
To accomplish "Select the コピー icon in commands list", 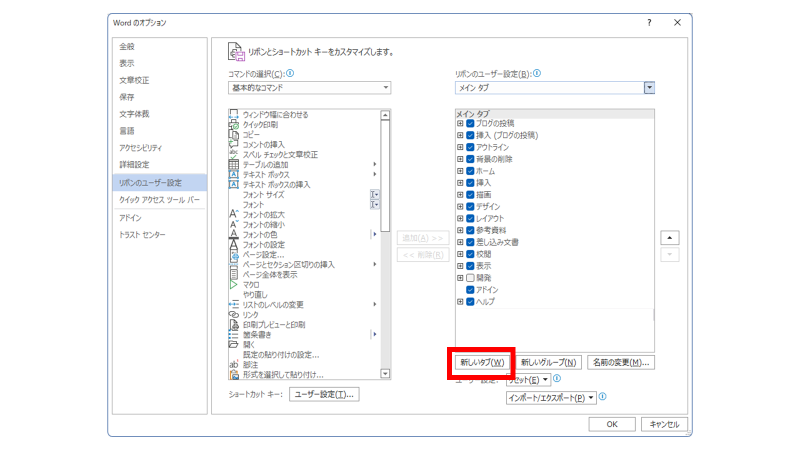I will [234, 135].
